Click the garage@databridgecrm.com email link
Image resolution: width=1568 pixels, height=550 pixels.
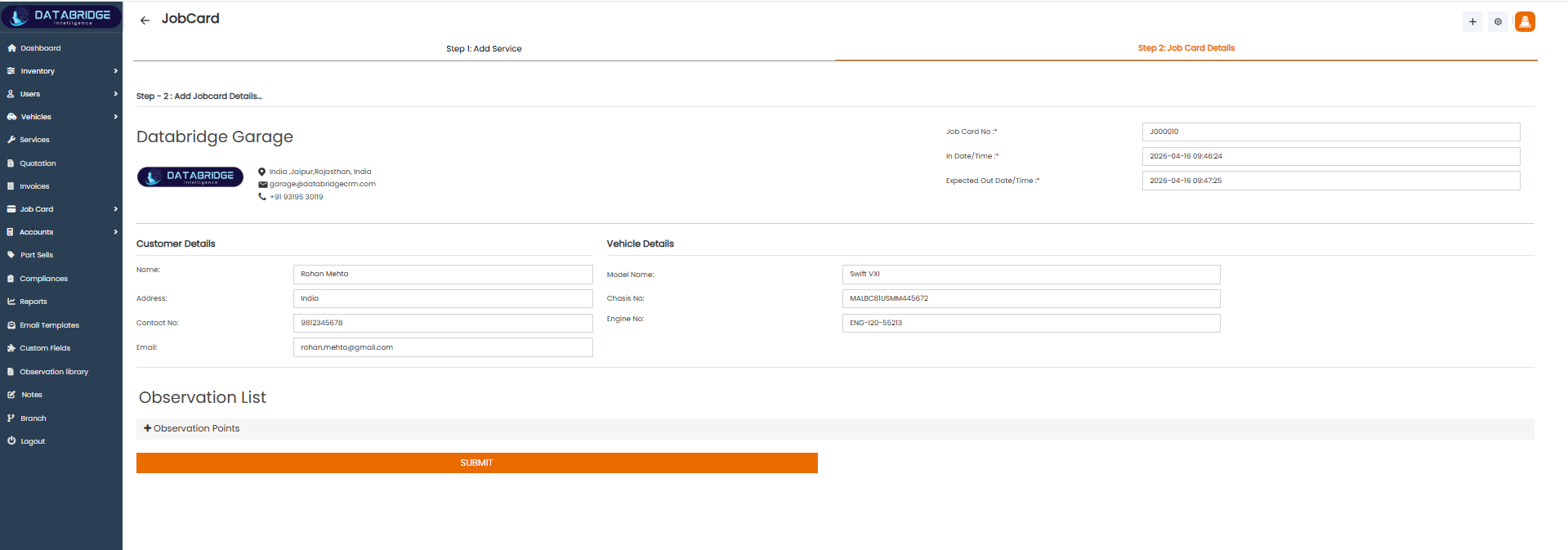(323, 185)
